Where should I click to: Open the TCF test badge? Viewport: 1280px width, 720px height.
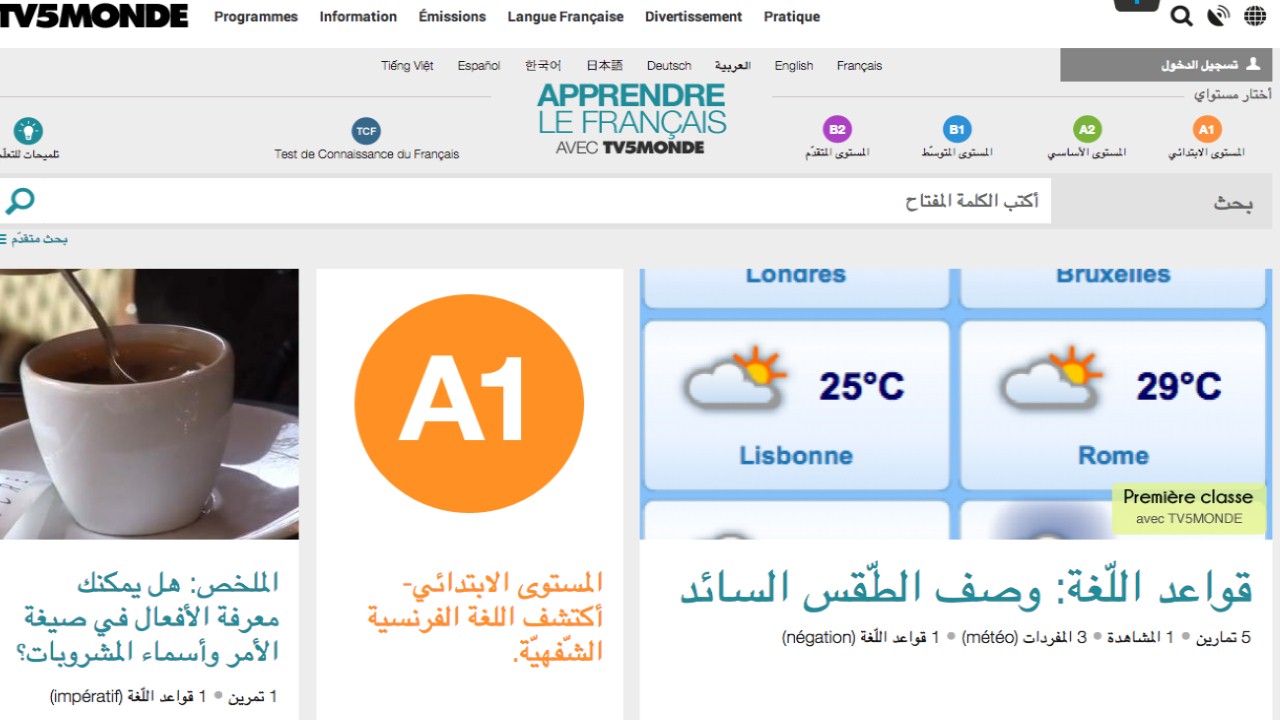click(x=366, y=131)
